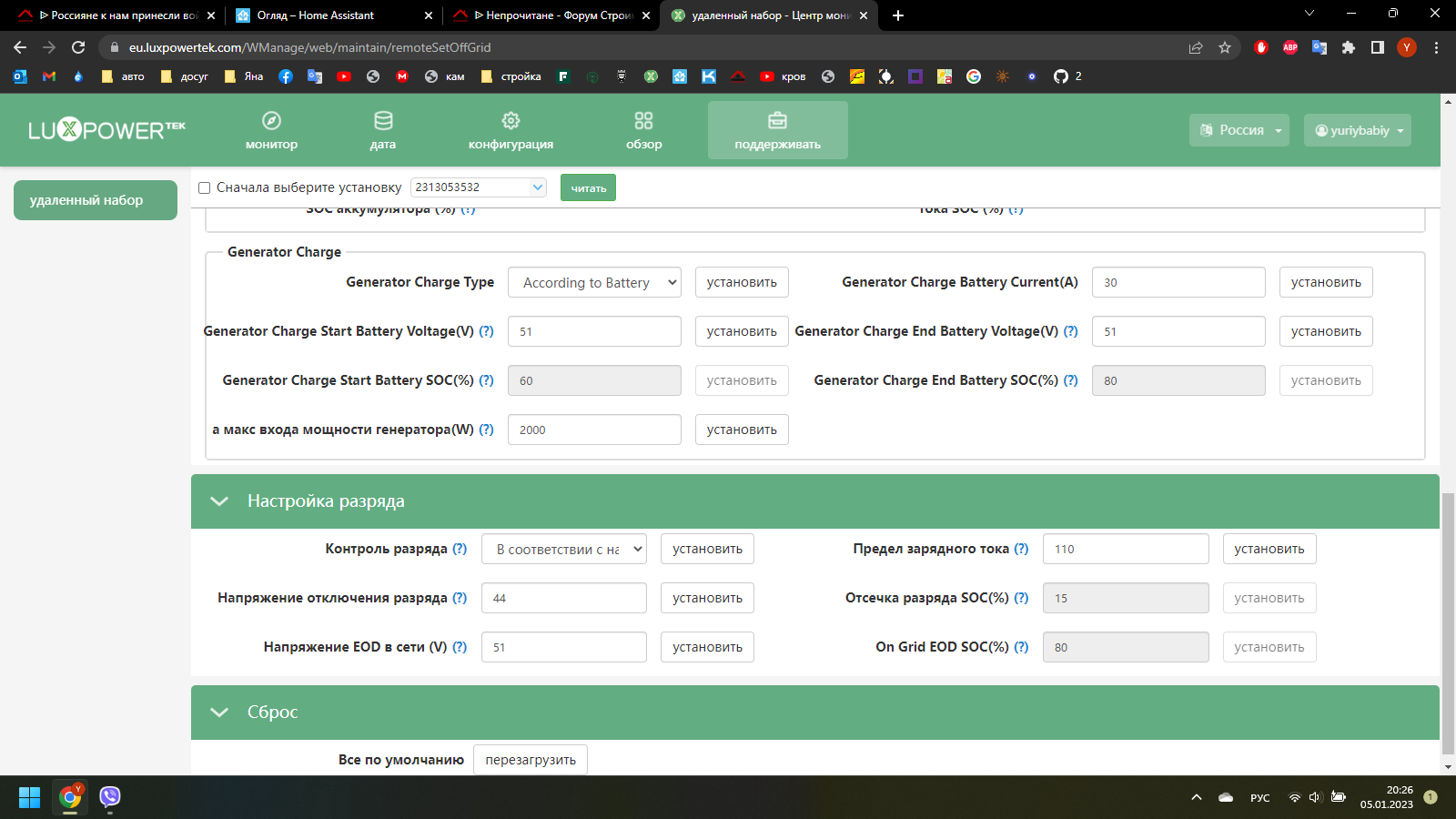Click the green читать button
This screenshot has width=1456, height=819.
tap(588, 187)
